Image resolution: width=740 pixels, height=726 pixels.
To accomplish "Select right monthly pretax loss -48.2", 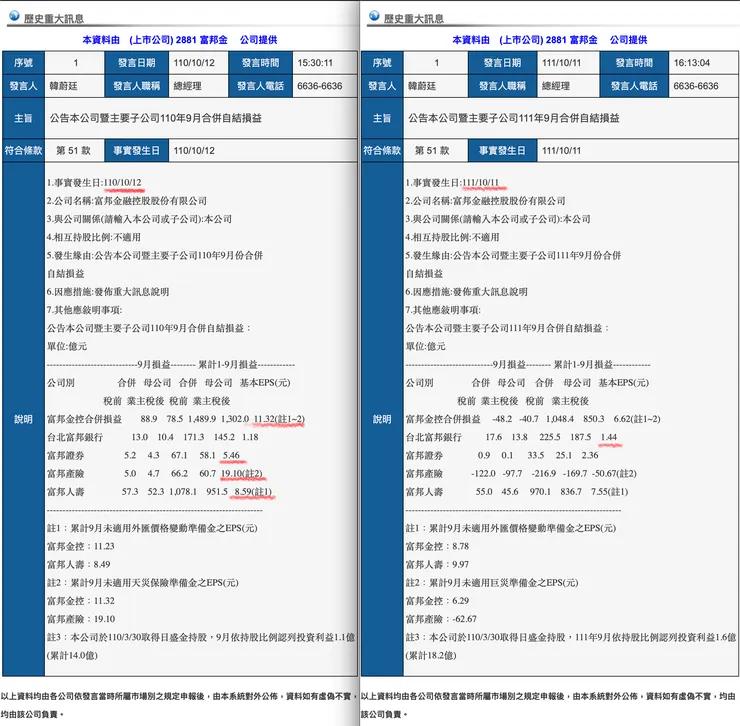I will [502, 419].
